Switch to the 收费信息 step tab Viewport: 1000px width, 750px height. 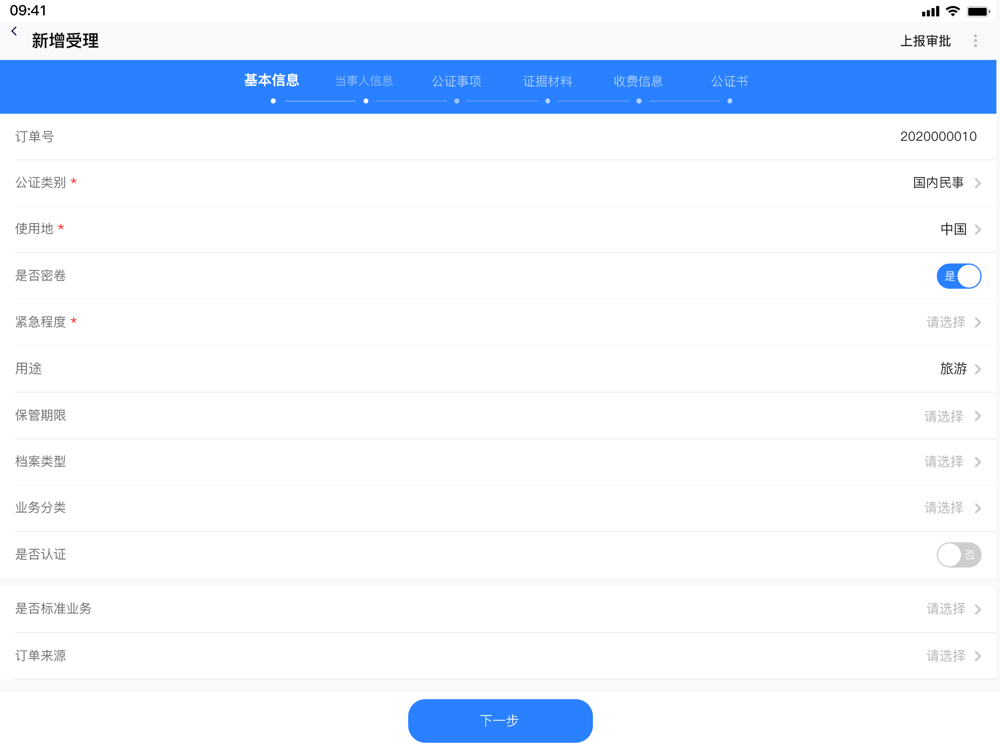(638, 81)
